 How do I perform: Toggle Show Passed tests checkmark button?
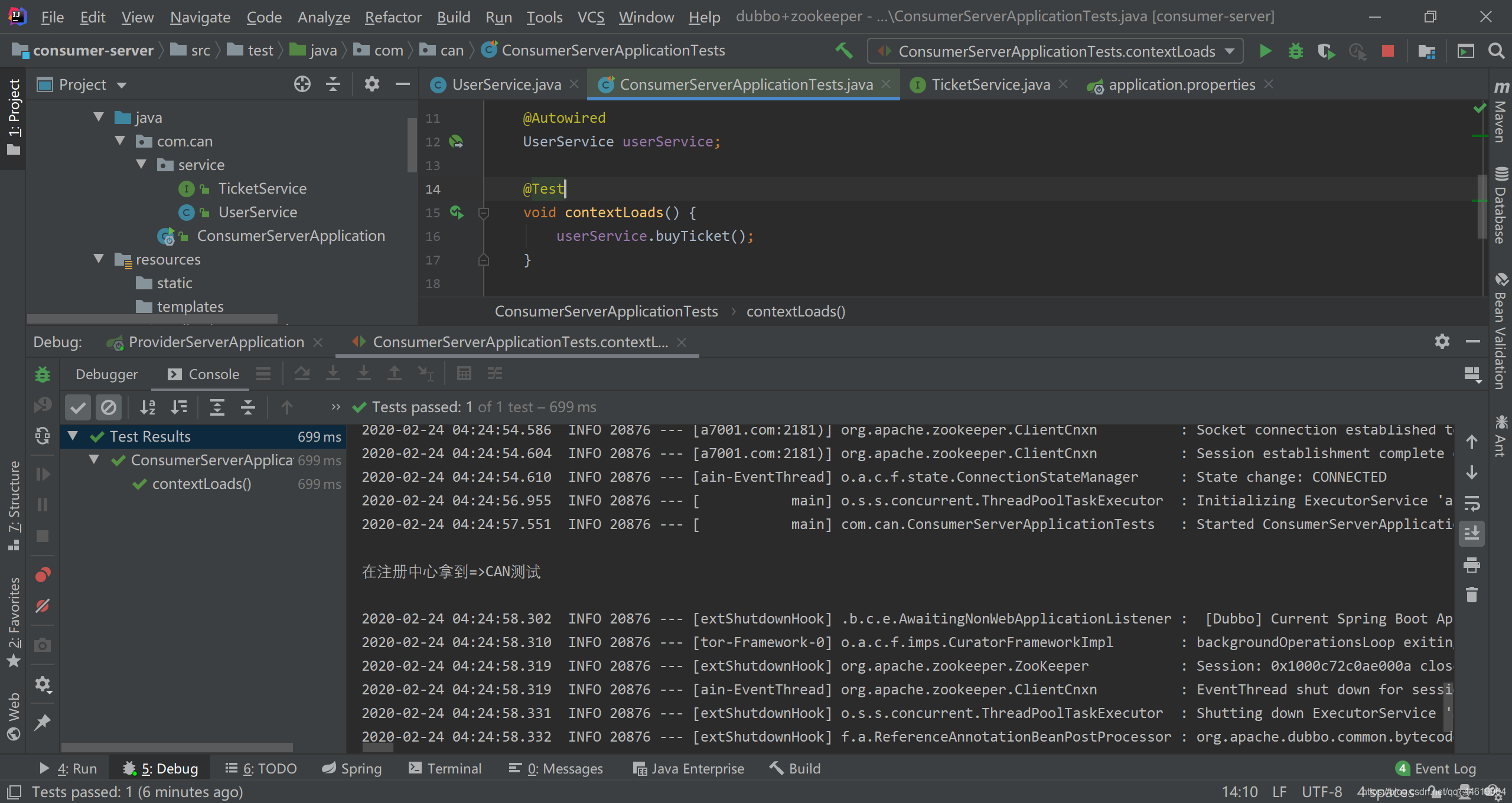(78, 407)
